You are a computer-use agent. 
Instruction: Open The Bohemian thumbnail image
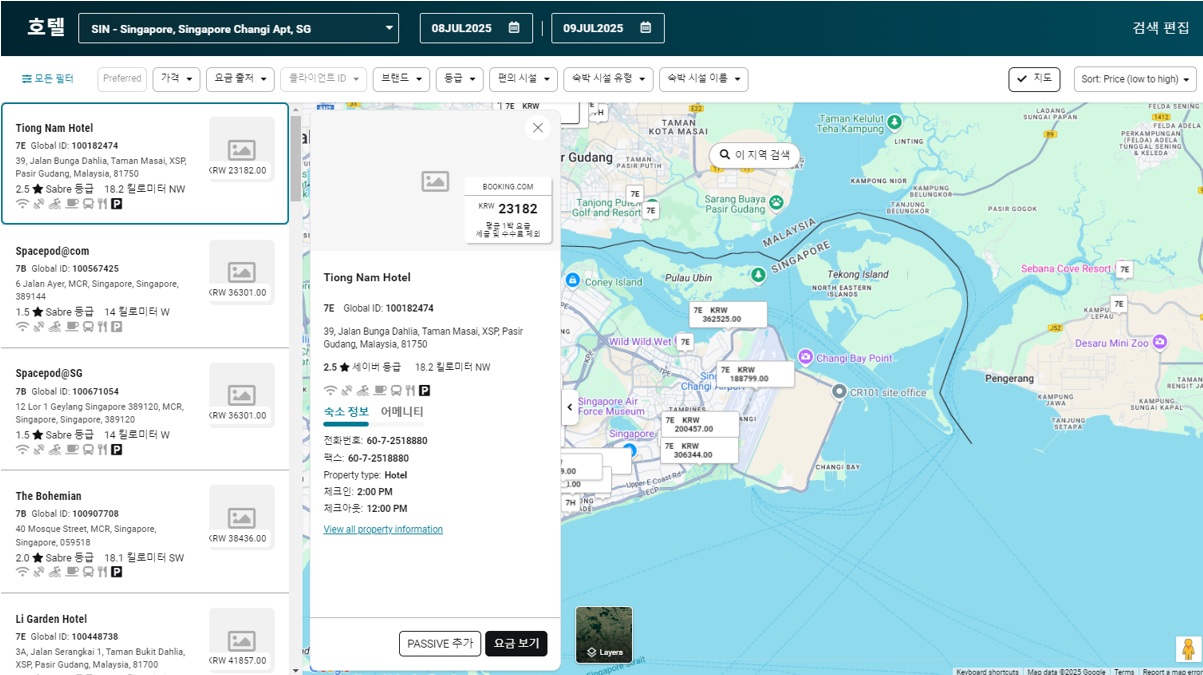[241, 519]
